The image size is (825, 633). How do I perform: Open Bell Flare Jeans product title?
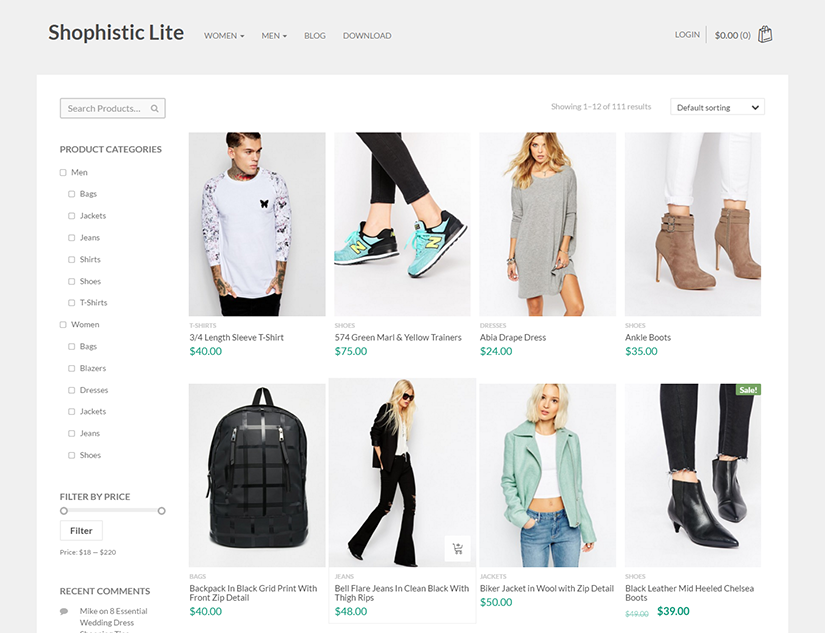pos(402,593)
